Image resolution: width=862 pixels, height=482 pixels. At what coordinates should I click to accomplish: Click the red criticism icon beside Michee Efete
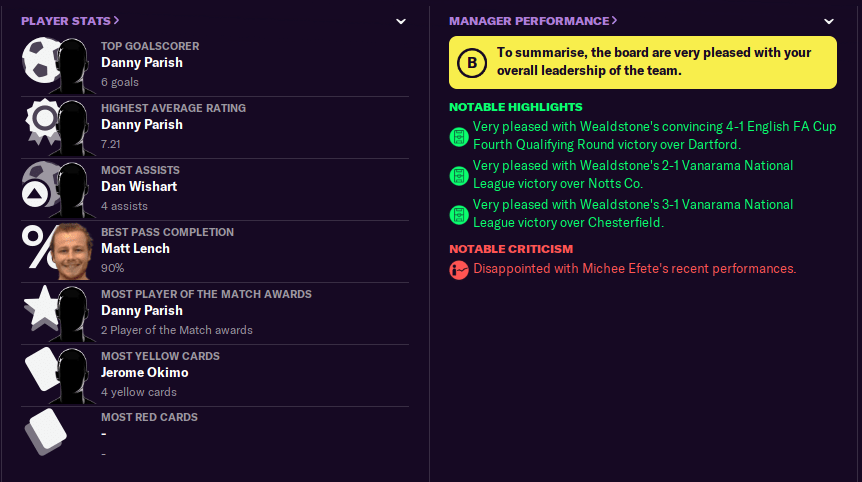[x=459, y=269]
